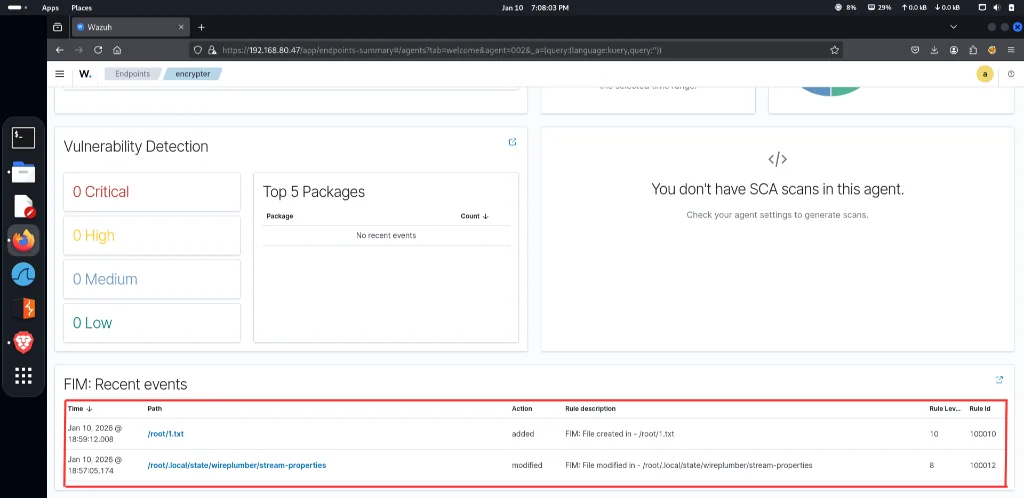Bookmark this page with star icon
Viewport: 1024px width, 498px height.
[834, 50]
